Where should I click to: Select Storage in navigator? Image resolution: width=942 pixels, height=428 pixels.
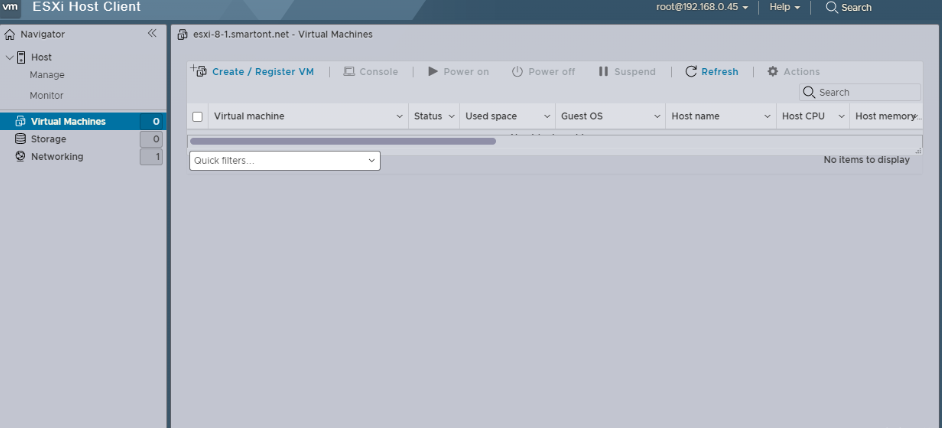(x=49, y=139)
